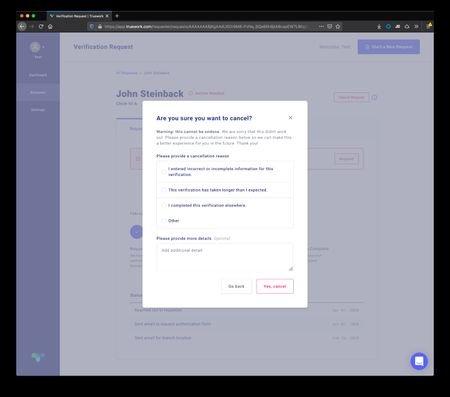Image resolution: width=450 pixels, height=397 pixels.
Task: Open the tracking protection shield icon
Action: [92, 26]
